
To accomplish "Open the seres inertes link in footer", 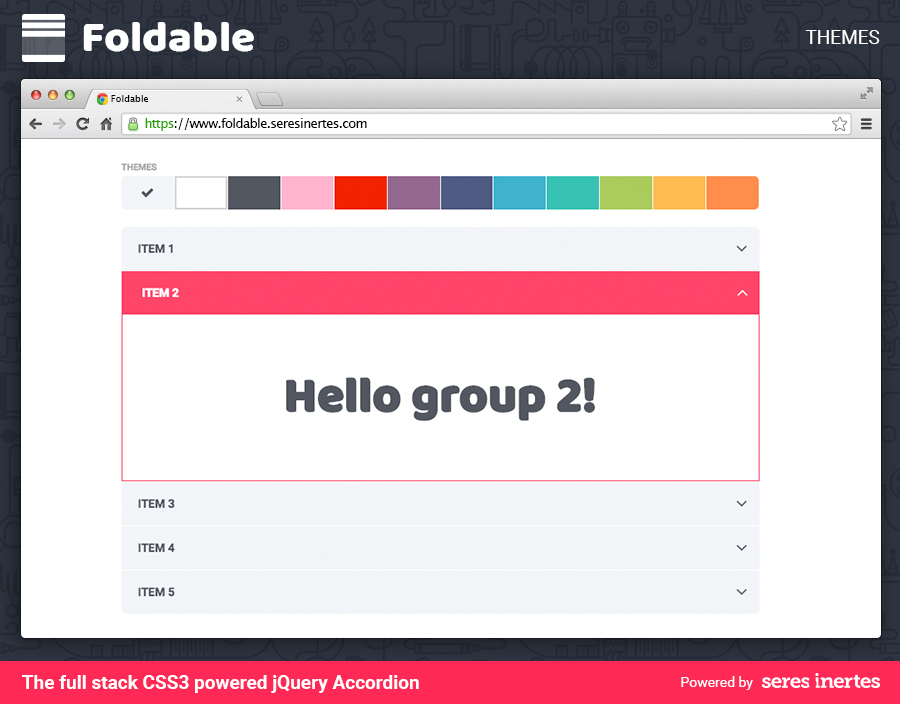I will 820,682.
